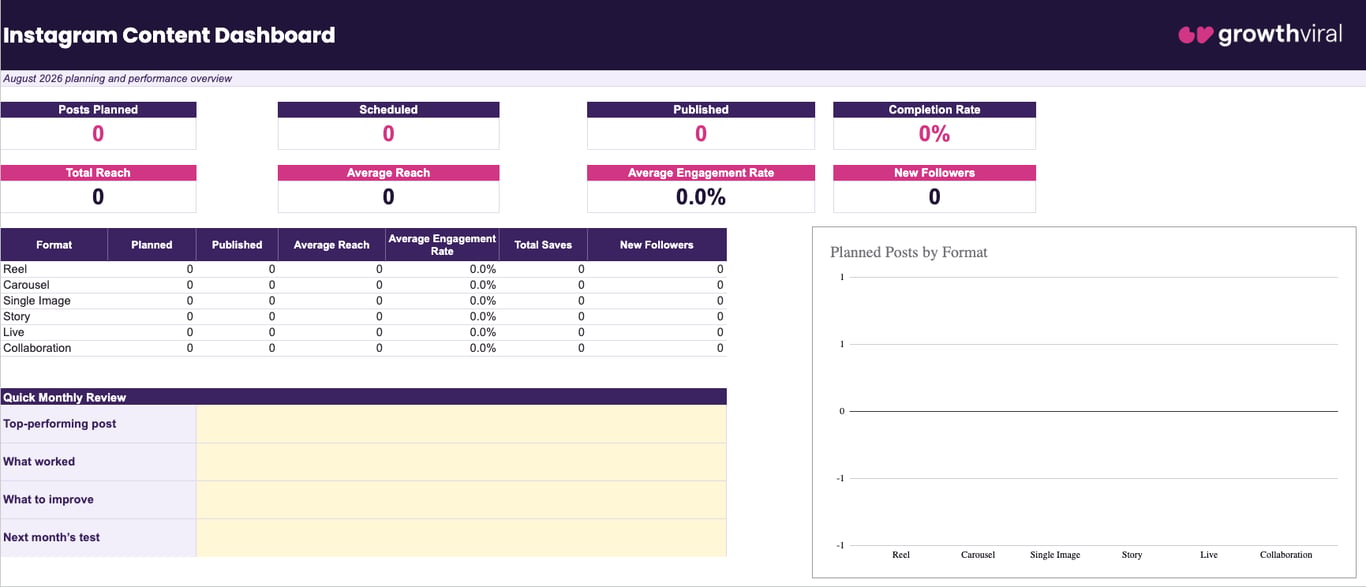Select the Completion Rate percentage cell
This screenshot has width=1366, height=587.
[934, 134]
